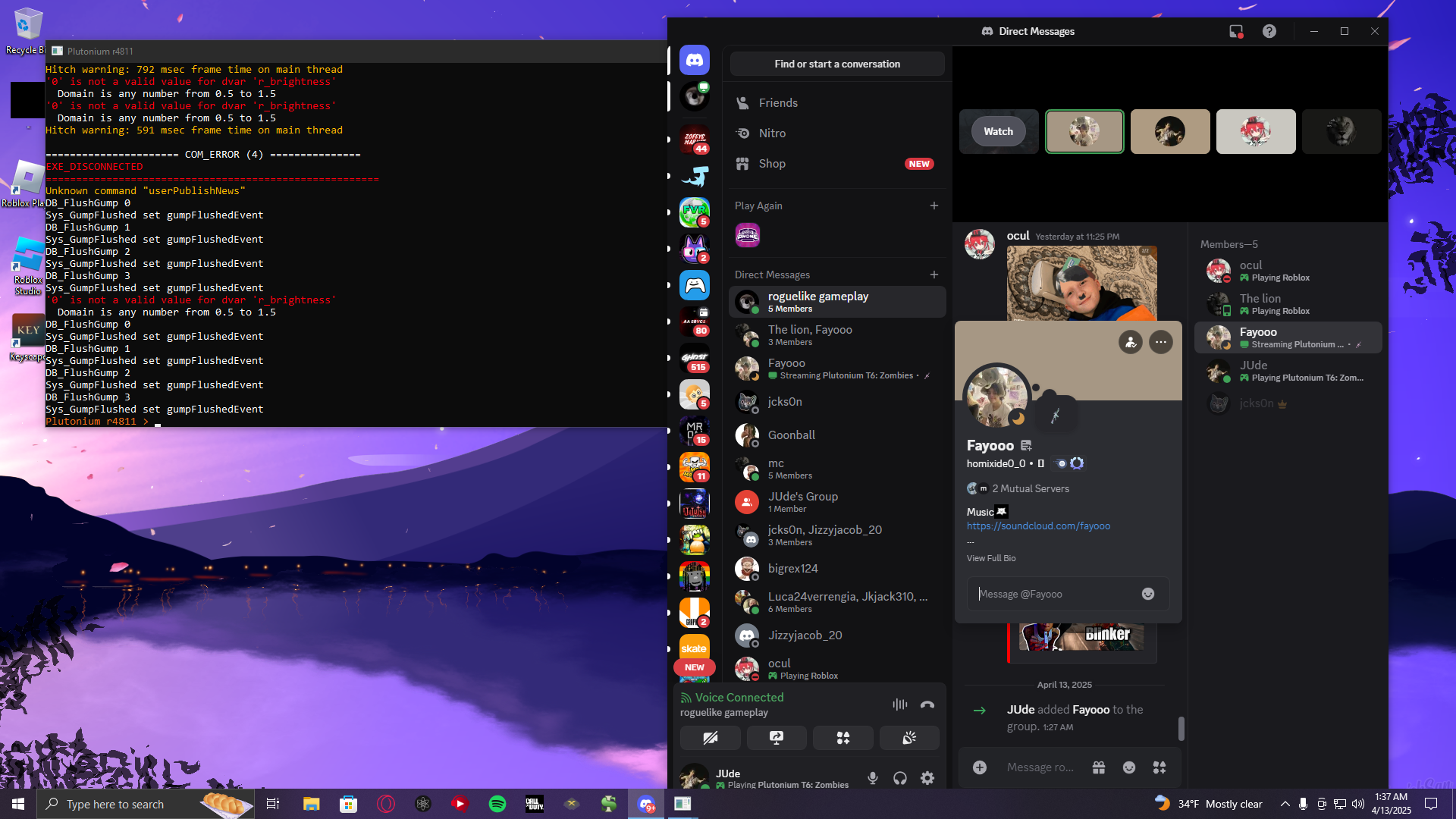Open more options on Fayooo profile
This screenshot has width=1456, height=819.
[1161, 342]
